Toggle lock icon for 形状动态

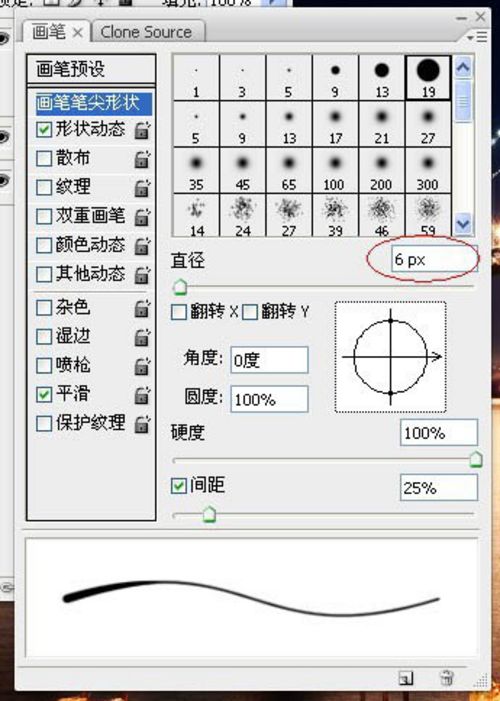pyautogui.click(x=142, y=130)
